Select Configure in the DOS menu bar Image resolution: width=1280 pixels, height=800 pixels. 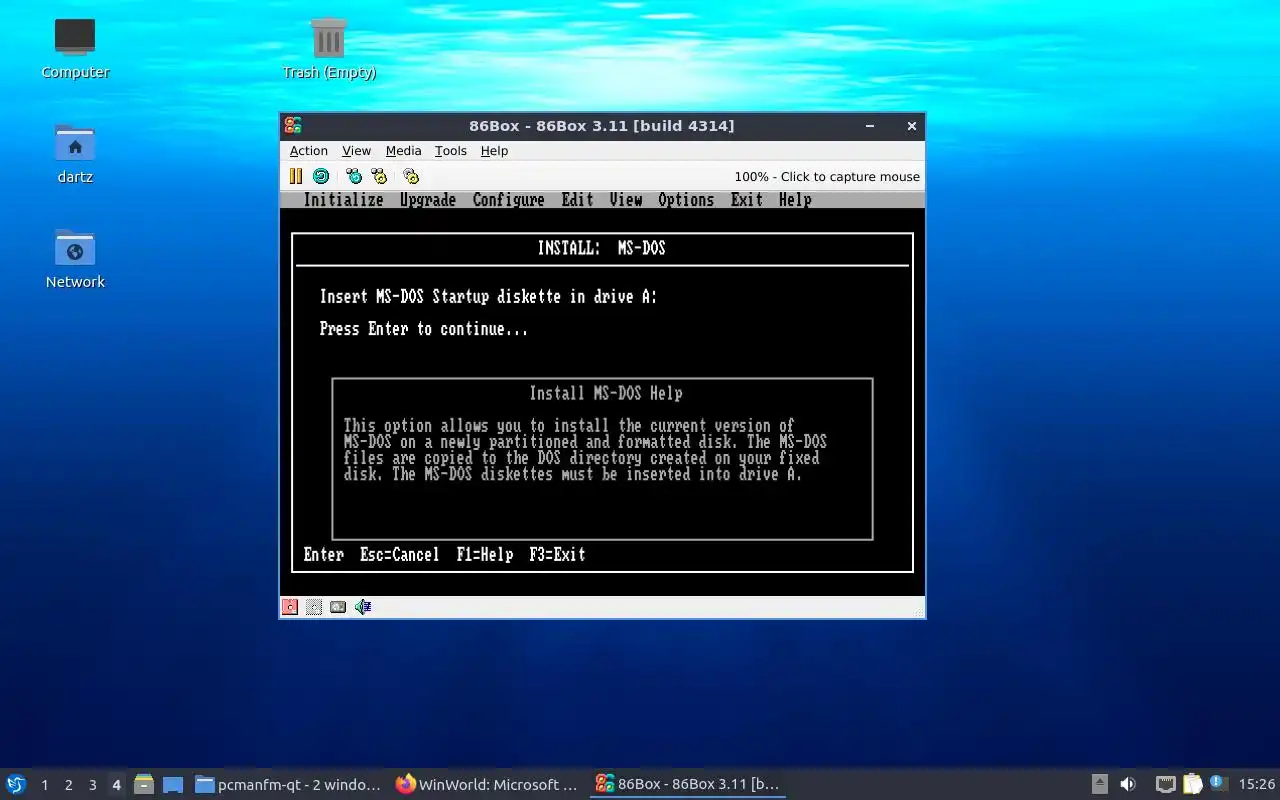click(508, 200)
